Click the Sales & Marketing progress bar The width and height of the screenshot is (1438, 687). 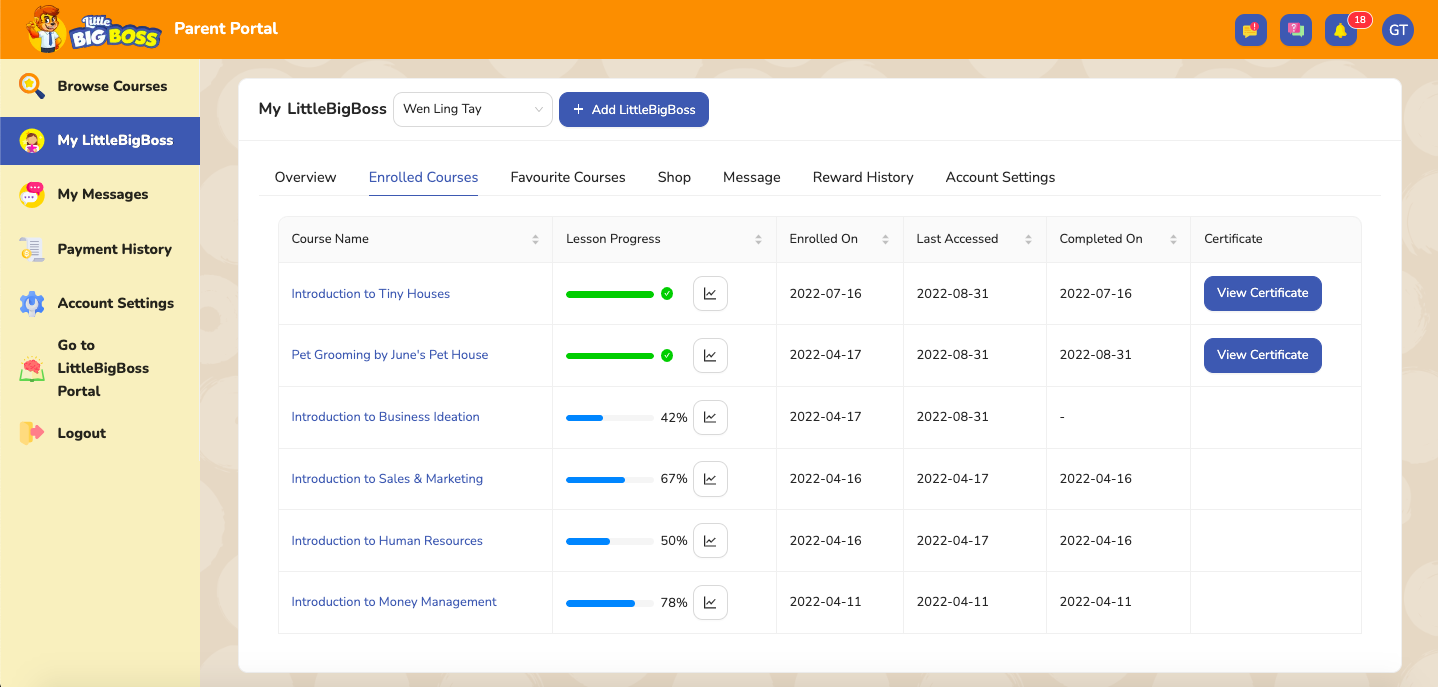point(610,480)
